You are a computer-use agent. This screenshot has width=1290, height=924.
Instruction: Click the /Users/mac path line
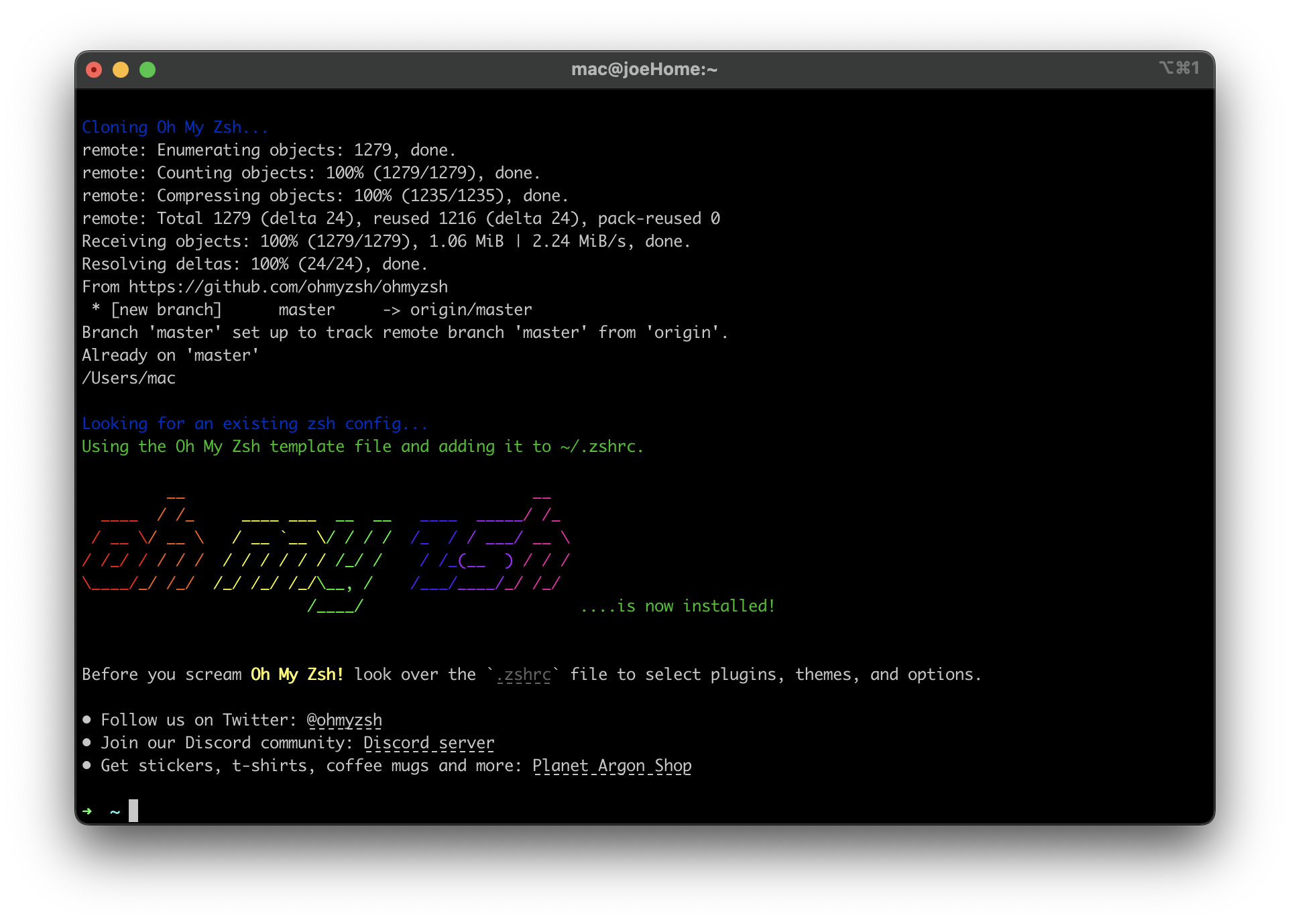[129, 378]
